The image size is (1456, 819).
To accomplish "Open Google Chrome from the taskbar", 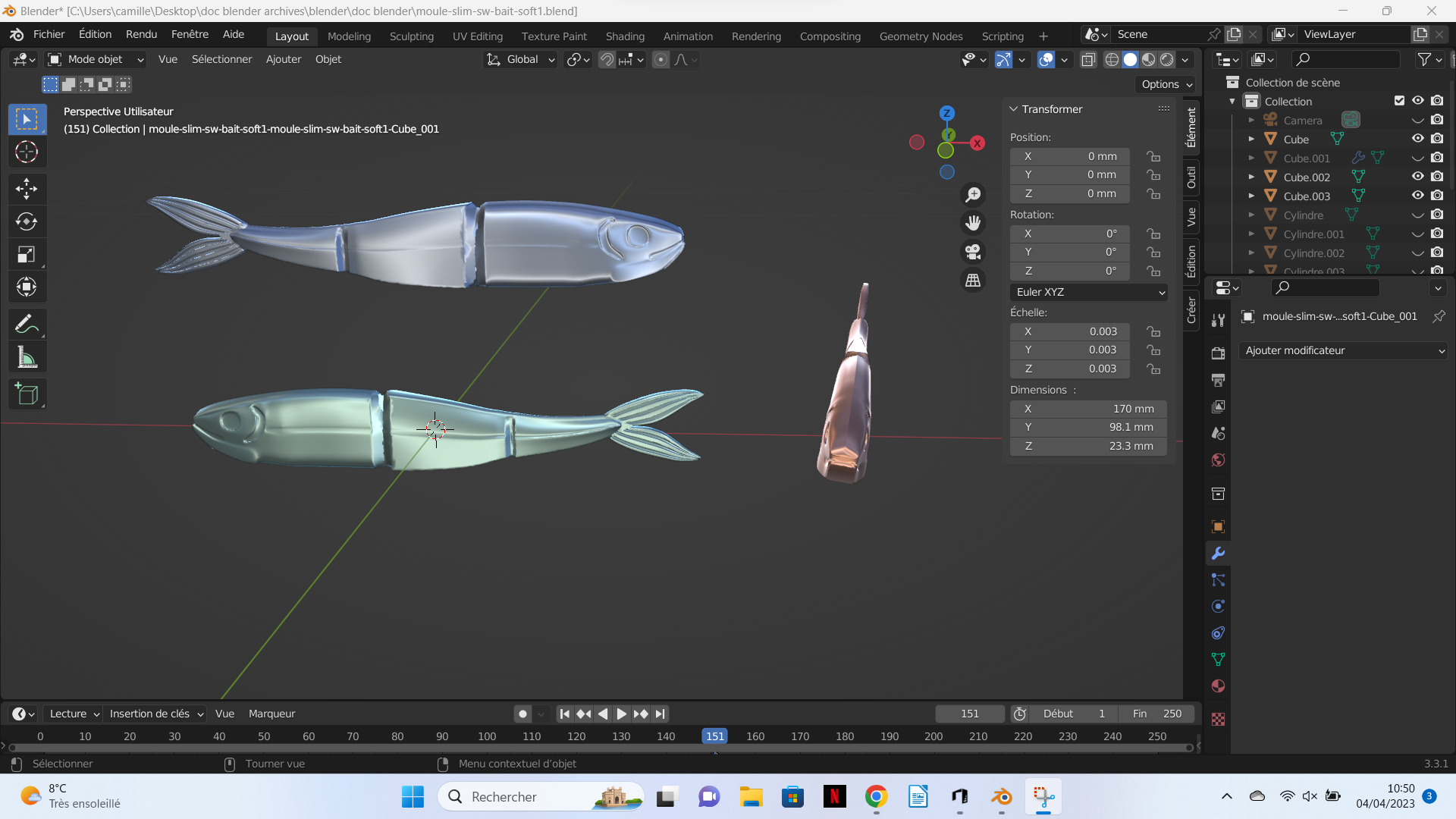I will coord(876,796).
